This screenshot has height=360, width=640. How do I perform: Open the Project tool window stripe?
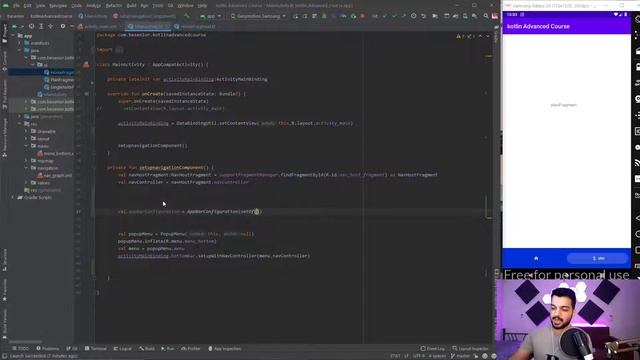[4, 33]
